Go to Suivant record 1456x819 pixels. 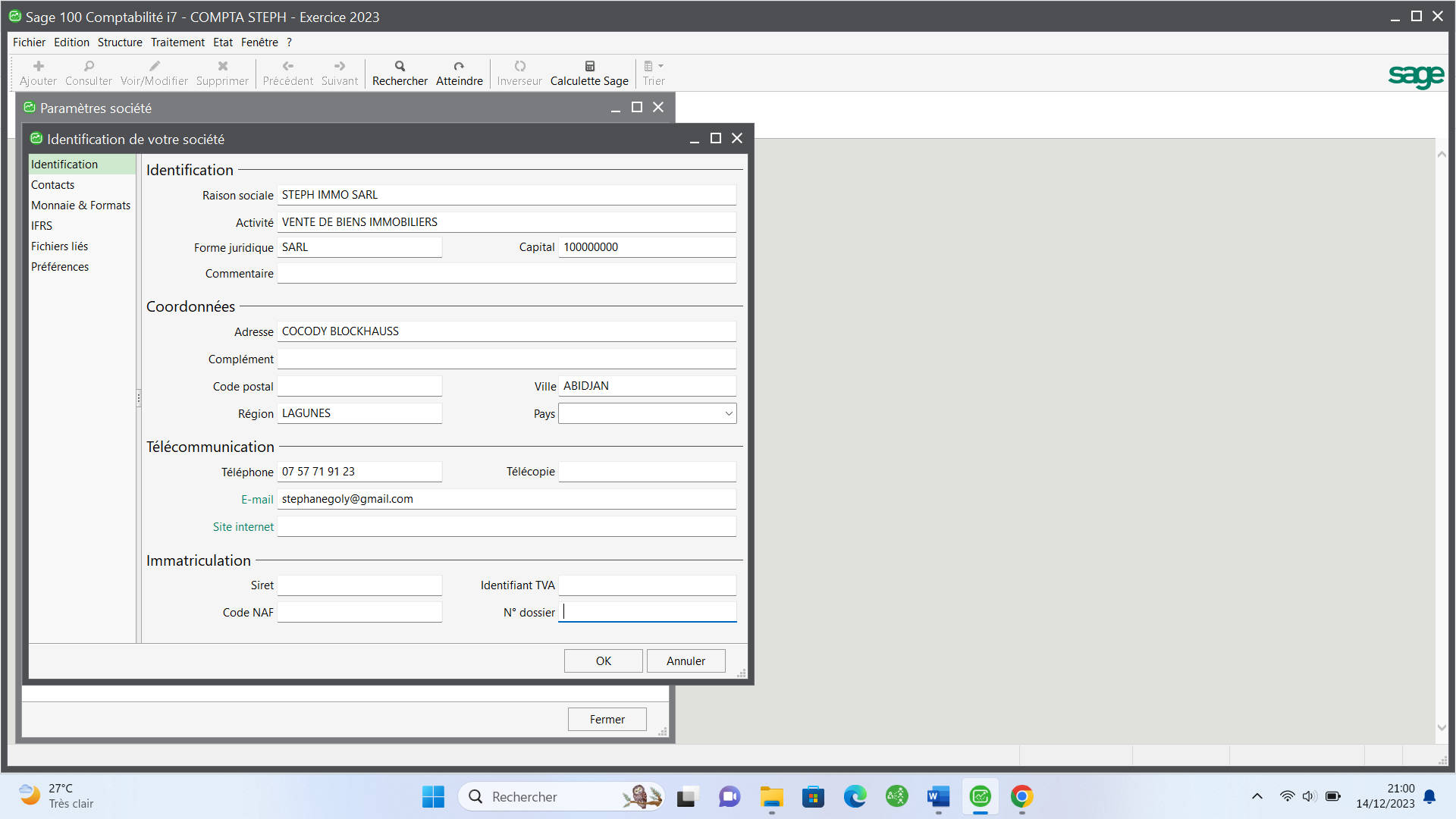339,73
